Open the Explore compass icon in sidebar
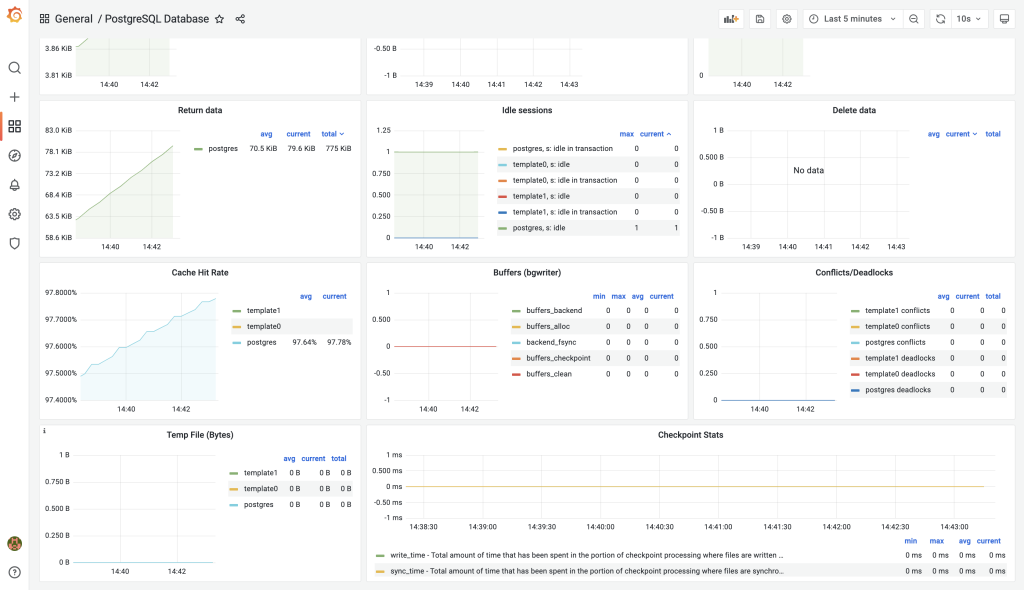The height and width of the screenshot is (590, 1024). click(14, 155)
